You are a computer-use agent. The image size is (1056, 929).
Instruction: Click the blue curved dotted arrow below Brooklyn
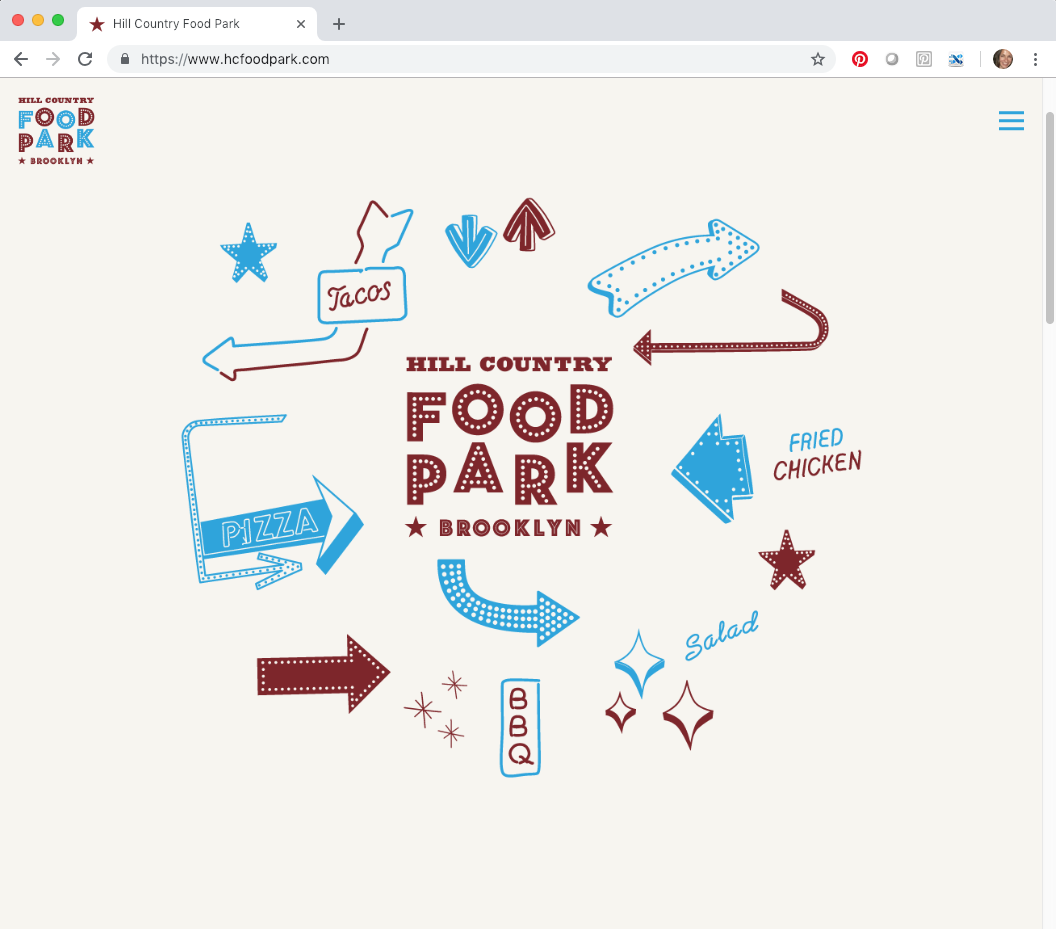[x=507, y=602]
